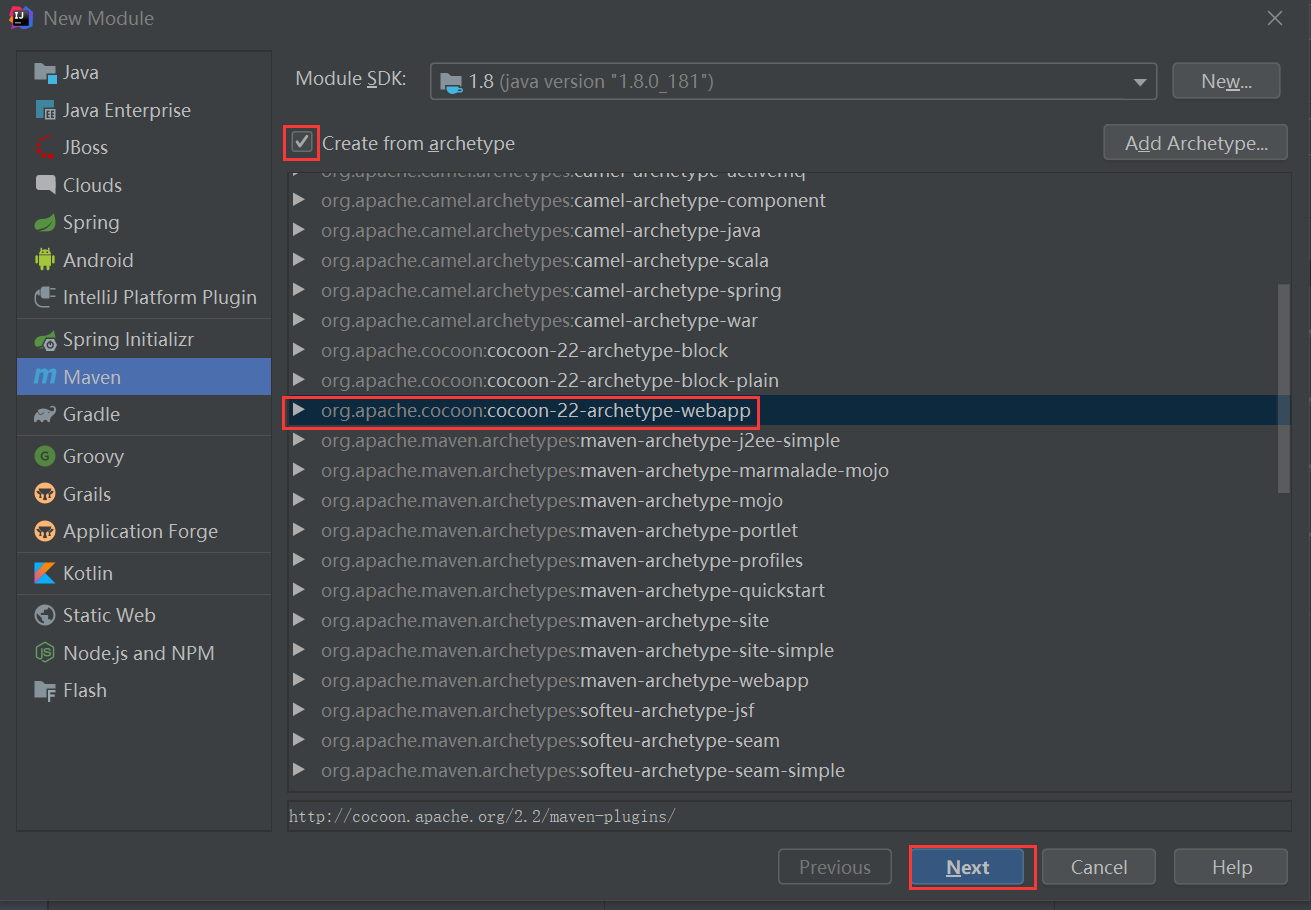Click the Java module type icon
The image size is (1311, 910).
point(45,73)
